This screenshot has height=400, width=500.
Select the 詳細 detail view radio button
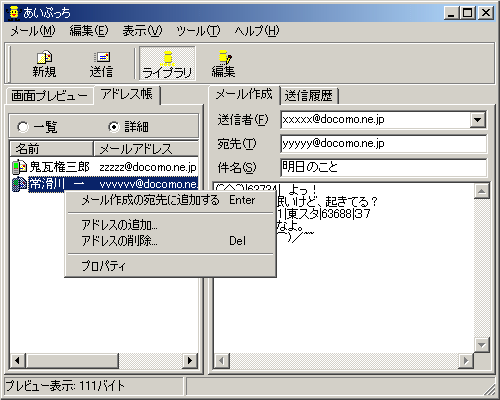pos(114,127)
